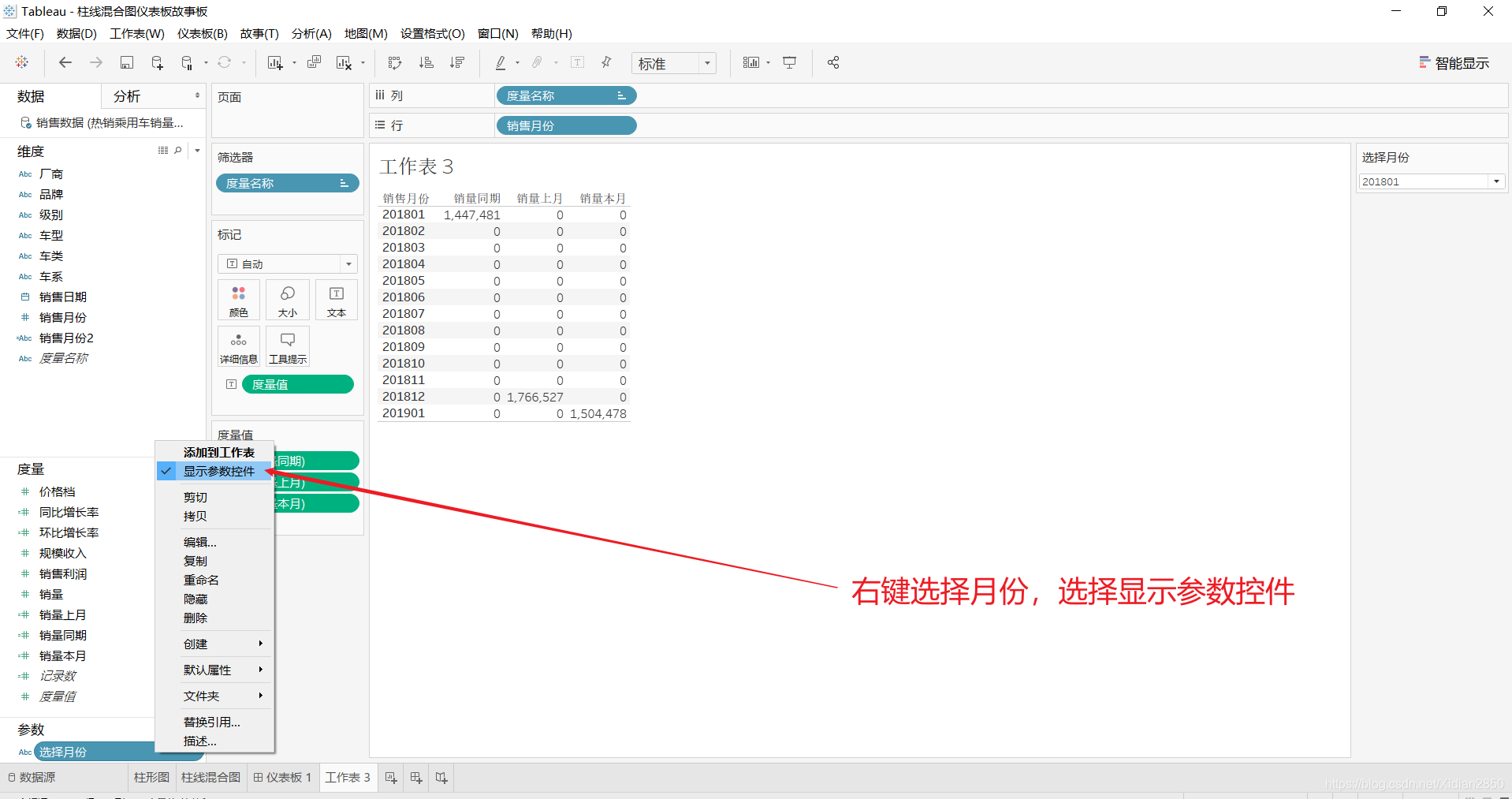Click the presentation mode icon

790,62
